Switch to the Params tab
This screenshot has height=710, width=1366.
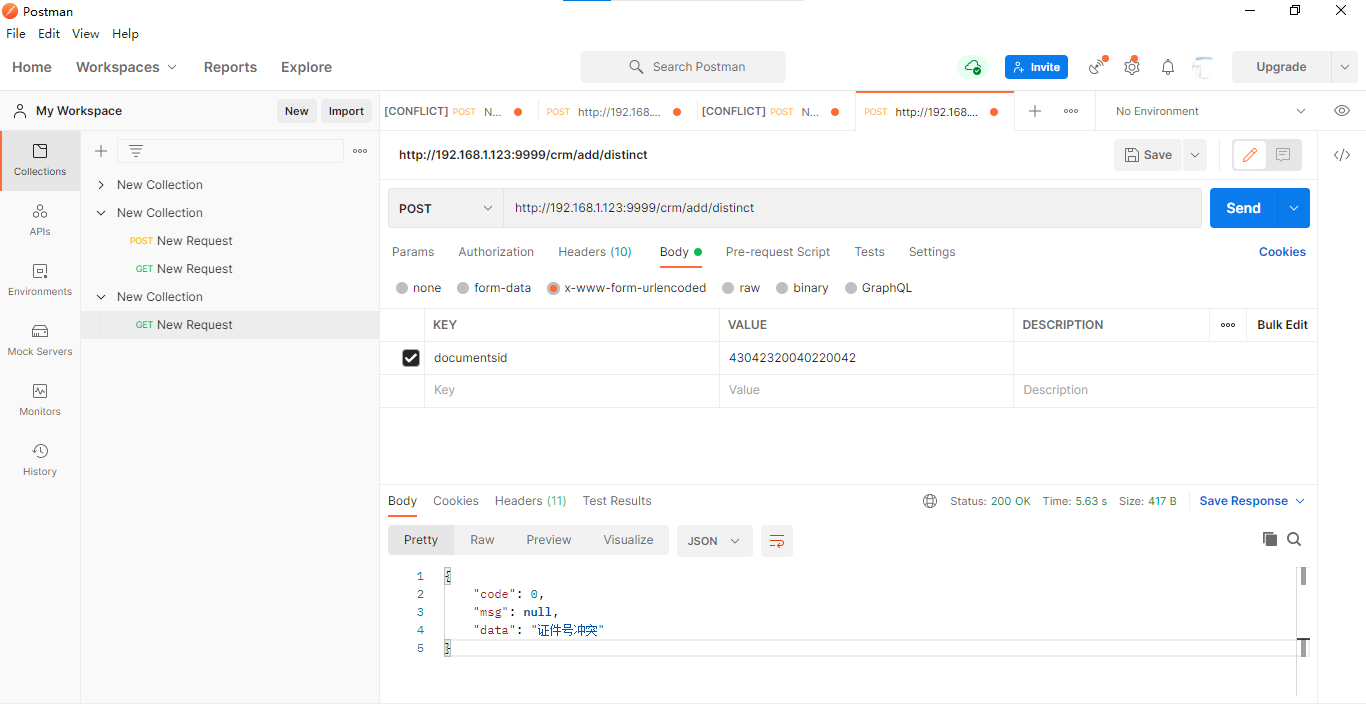[413, 252]
